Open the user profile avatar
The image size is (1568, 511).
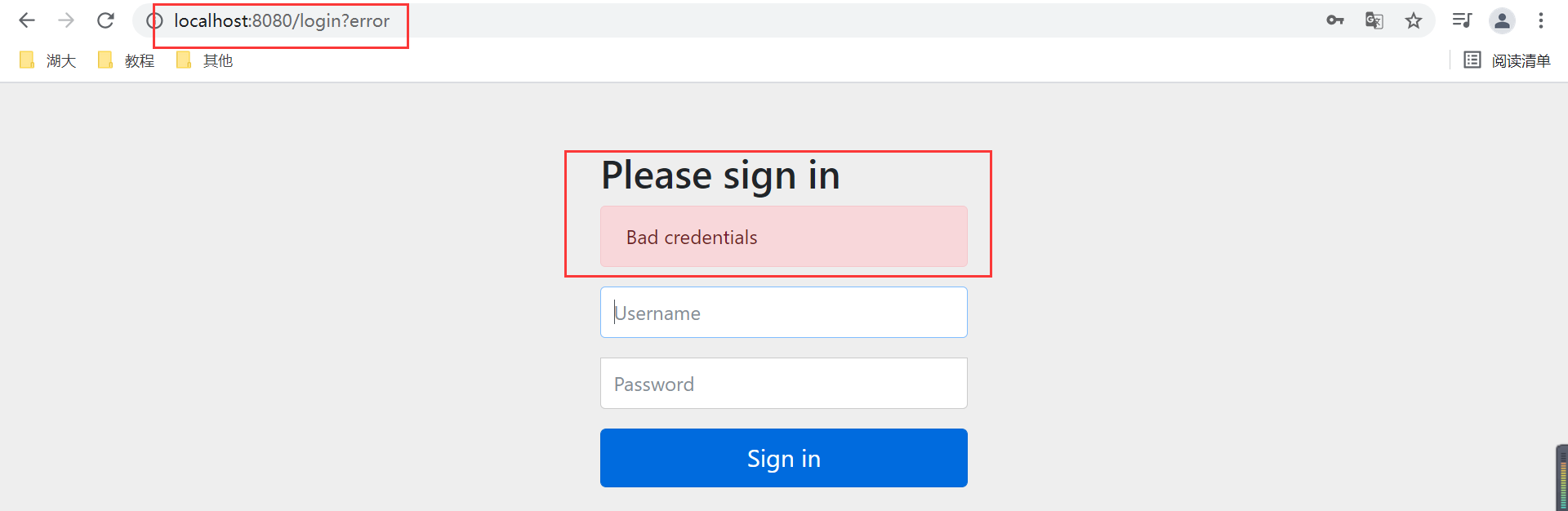click(x=1502, y=20)
